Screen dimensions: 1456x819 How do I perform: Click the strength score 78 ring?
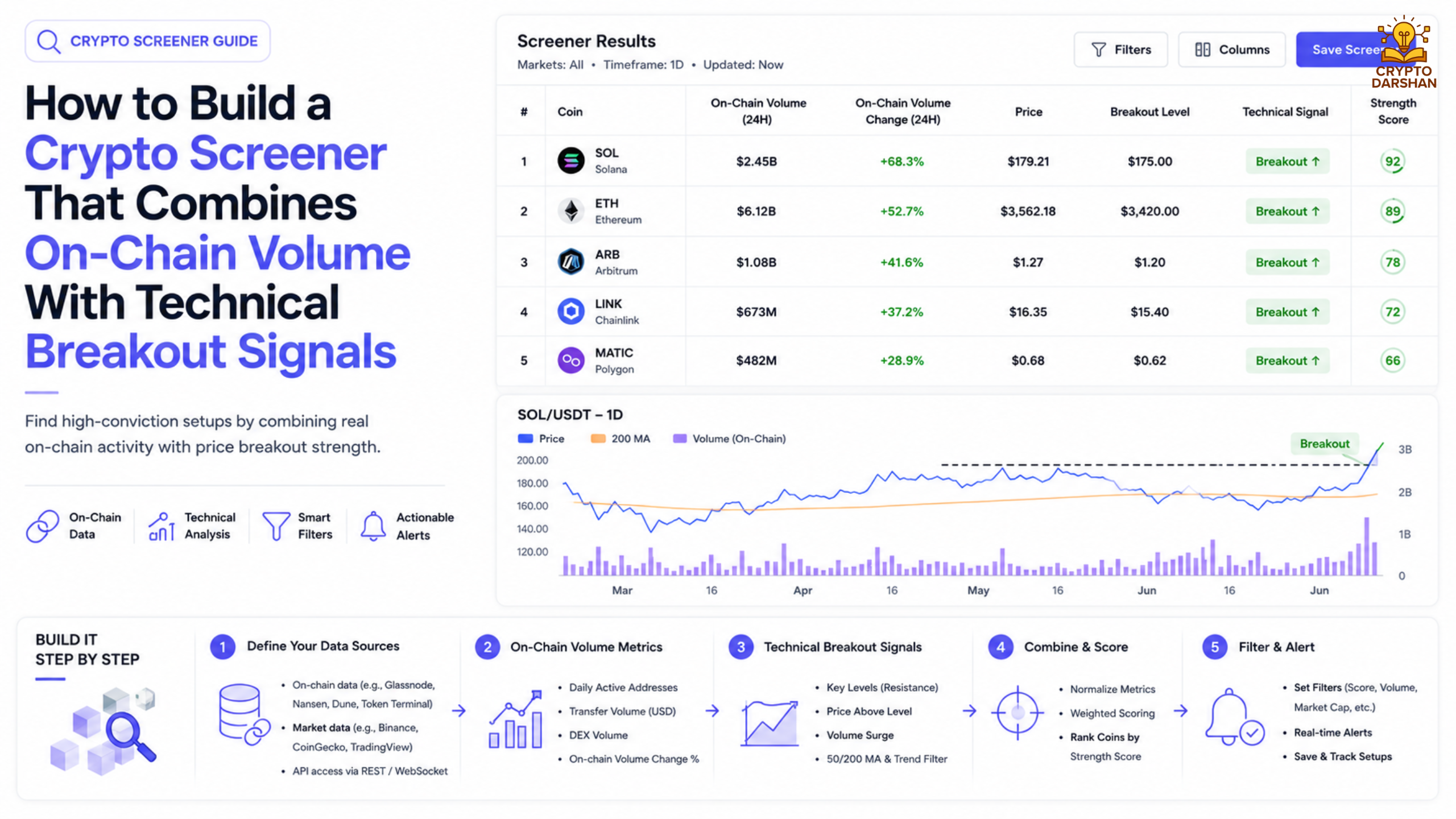[x=1393, y=262]
